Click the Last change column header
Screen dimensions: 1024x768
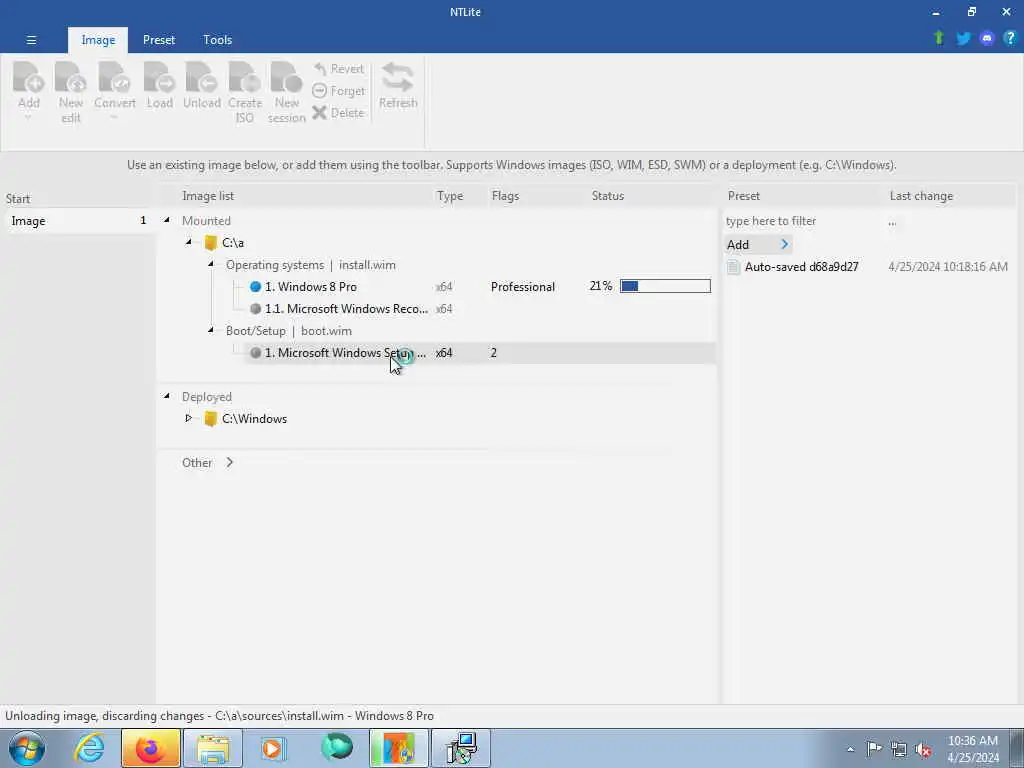[x=921, y=196]
